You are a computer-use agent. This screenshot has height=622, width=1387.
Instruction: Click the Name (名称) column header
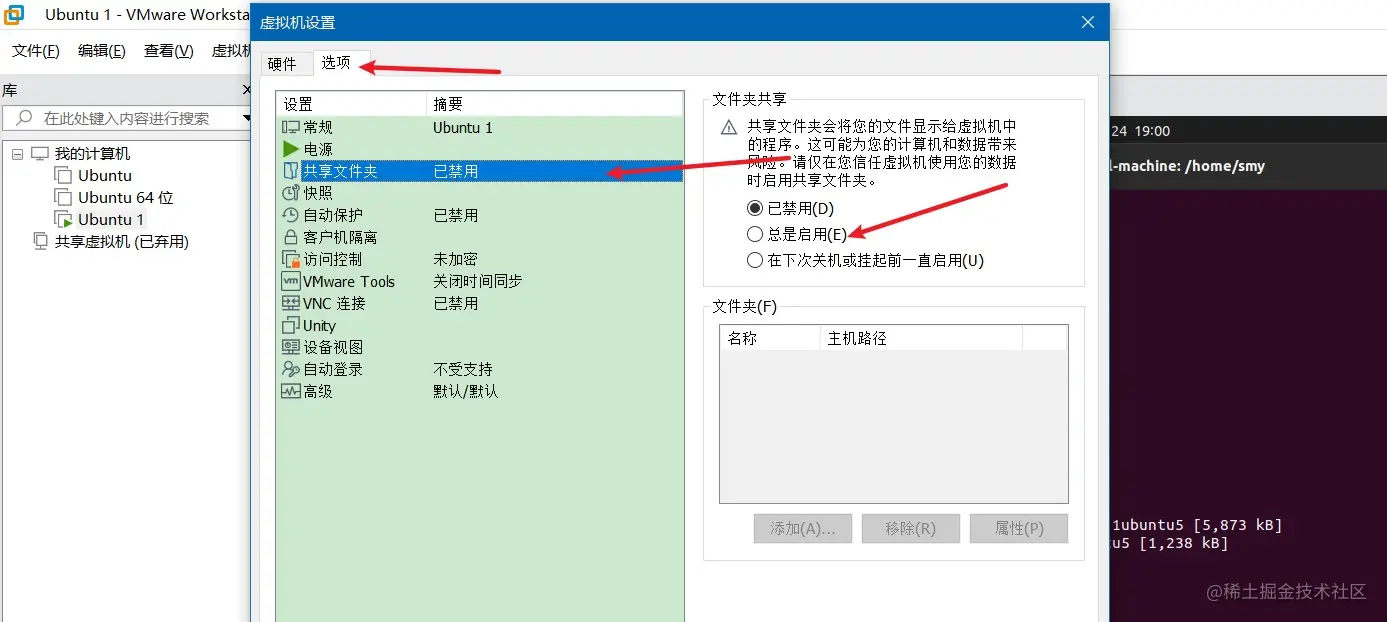pyautogui.click(x=770, y=338)
